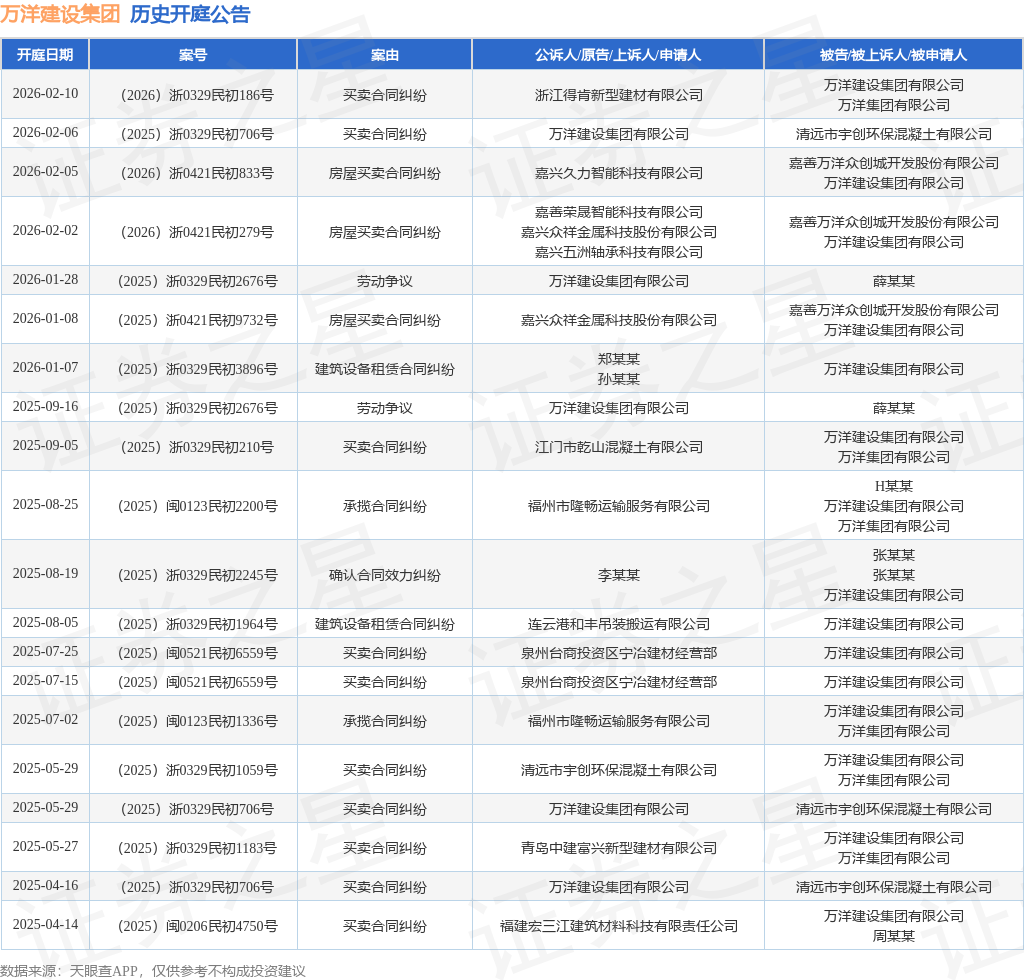
Task: Click plaintiff 嘉善荣晟智能科技有限公司
Action: [x=618, y=212]
